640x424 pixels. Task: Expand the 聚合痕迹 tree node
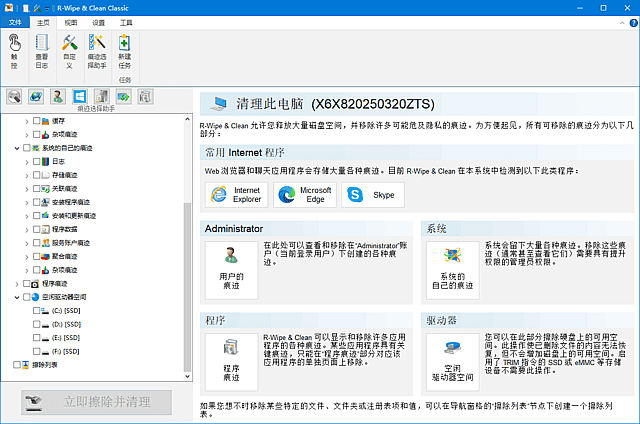(27, 257)
